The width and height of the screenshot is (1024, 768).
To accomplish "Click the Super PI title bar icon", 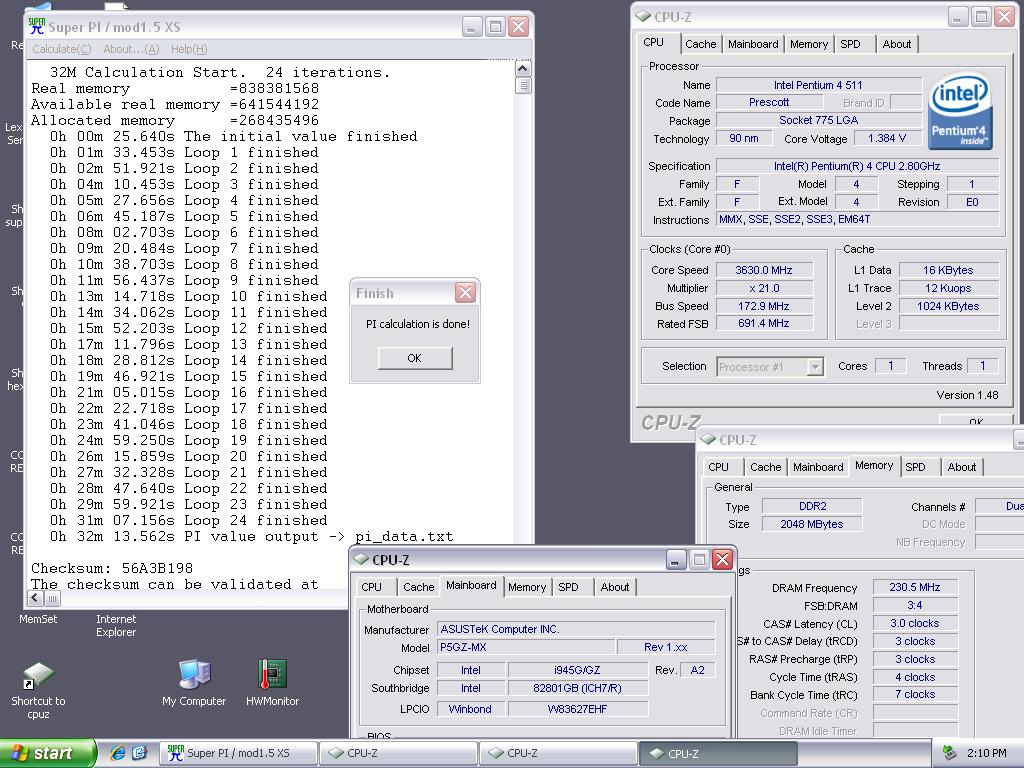I will (37, 26).
